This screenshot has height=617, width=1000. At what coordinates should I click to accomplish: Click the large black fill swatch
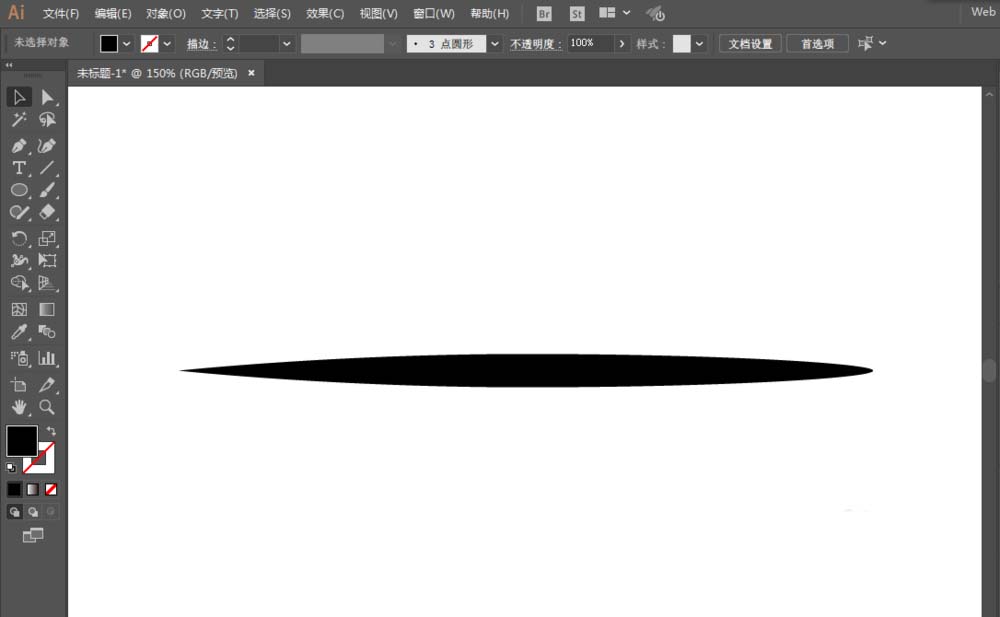click(x=22, y=441)
